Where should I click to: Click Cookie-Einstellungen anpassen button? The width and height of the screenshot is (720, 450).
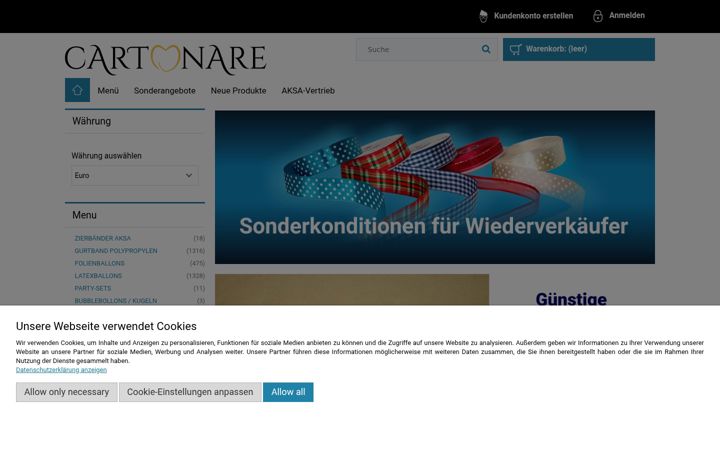click(x=190, y=392)
